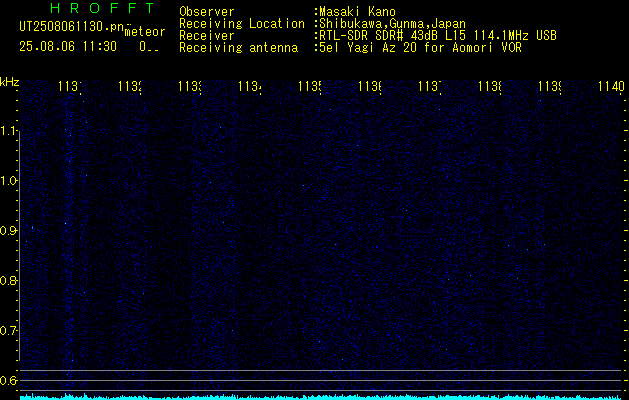
Task: Click the 0.9 frequency axis label
Action: click(8, 231)
